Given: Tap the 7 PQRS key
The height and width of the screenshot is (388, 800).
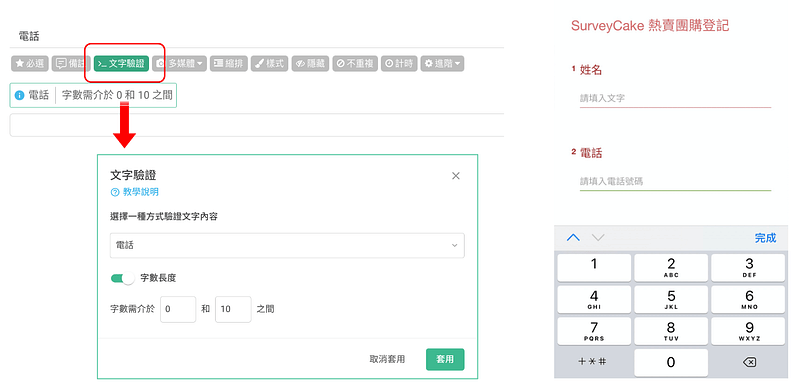Looking at the screenshot, I should (x=594, y=331).
